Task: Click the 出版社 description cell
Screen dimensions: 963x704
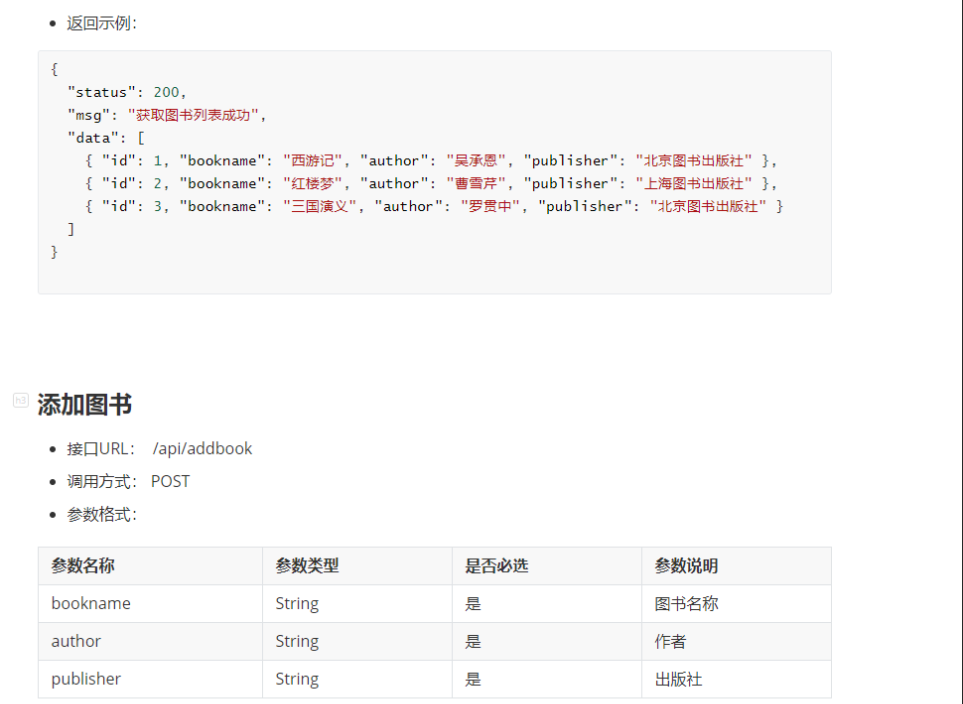Action: coord(678,678)
